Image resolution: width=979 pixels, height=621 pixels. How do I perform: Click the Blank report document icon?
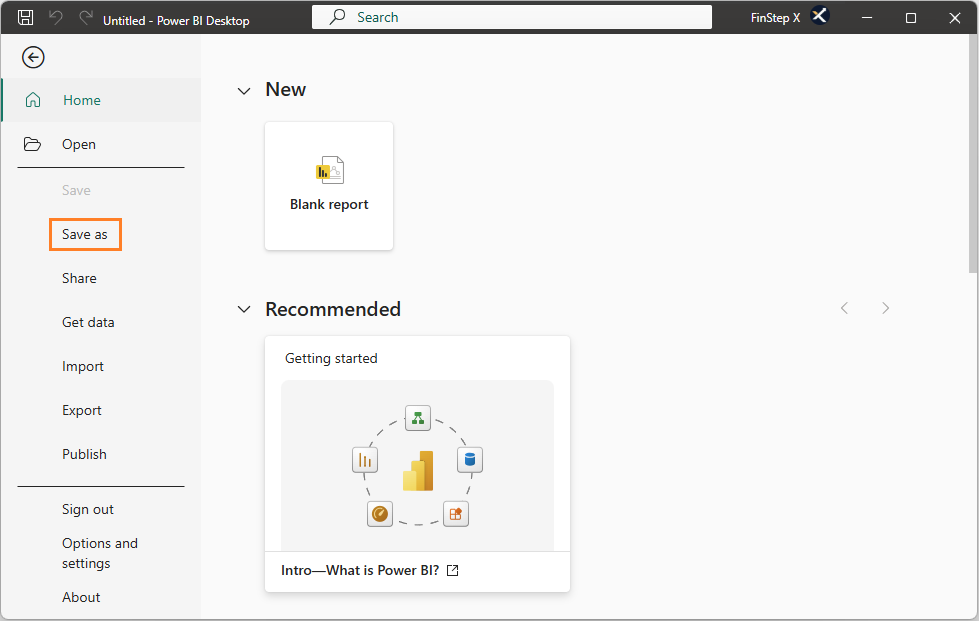pyautogui.click(x=330, y=170)
